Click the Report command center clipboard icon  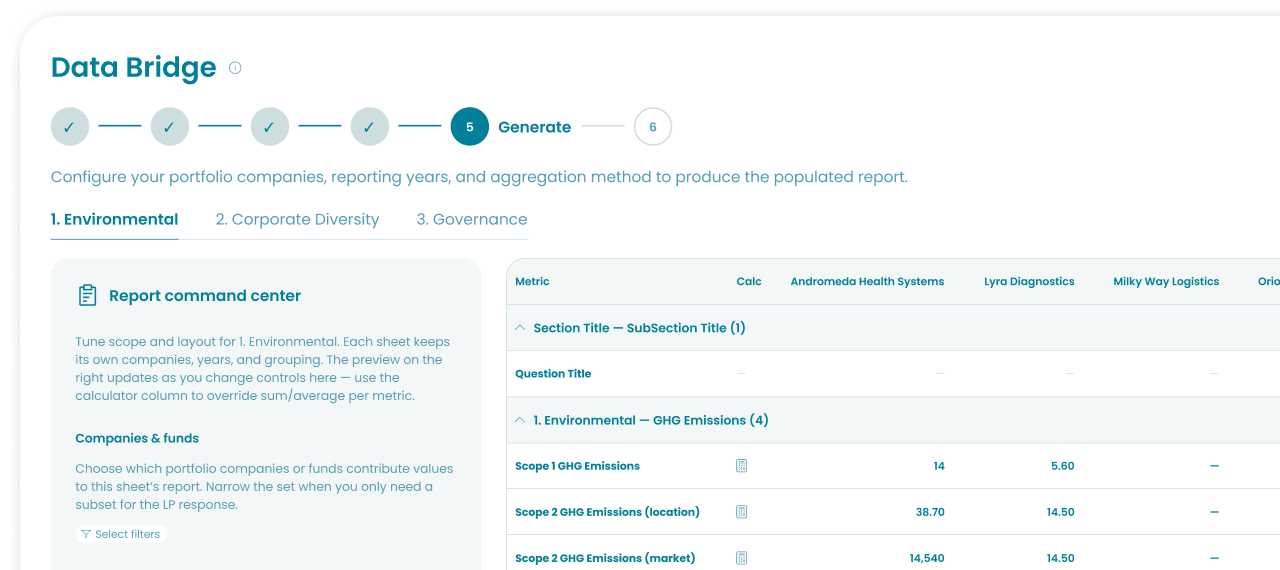(88, 295)
